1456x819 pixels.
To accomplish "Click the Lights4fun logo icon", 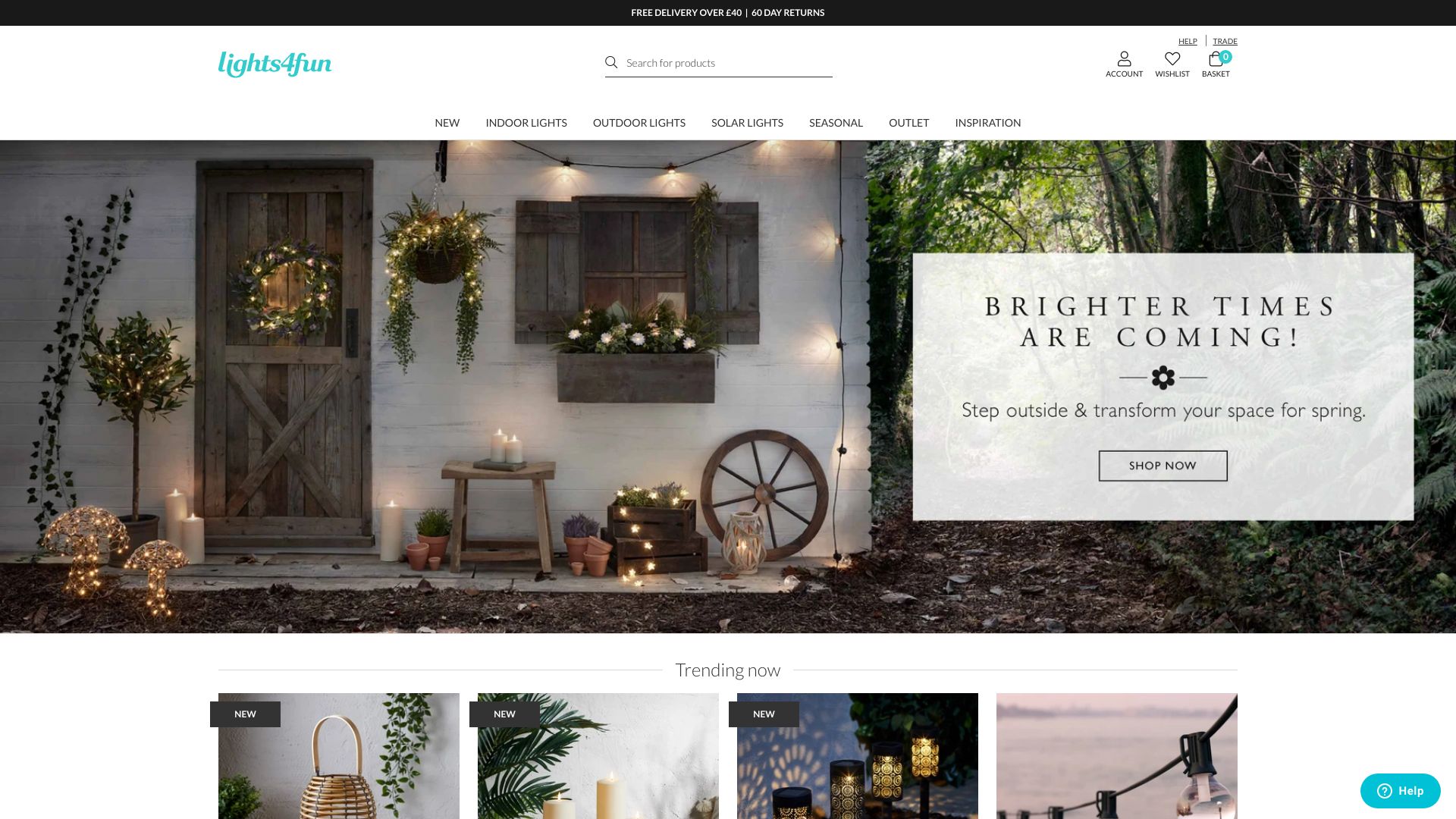I will (x=275, y=64).
